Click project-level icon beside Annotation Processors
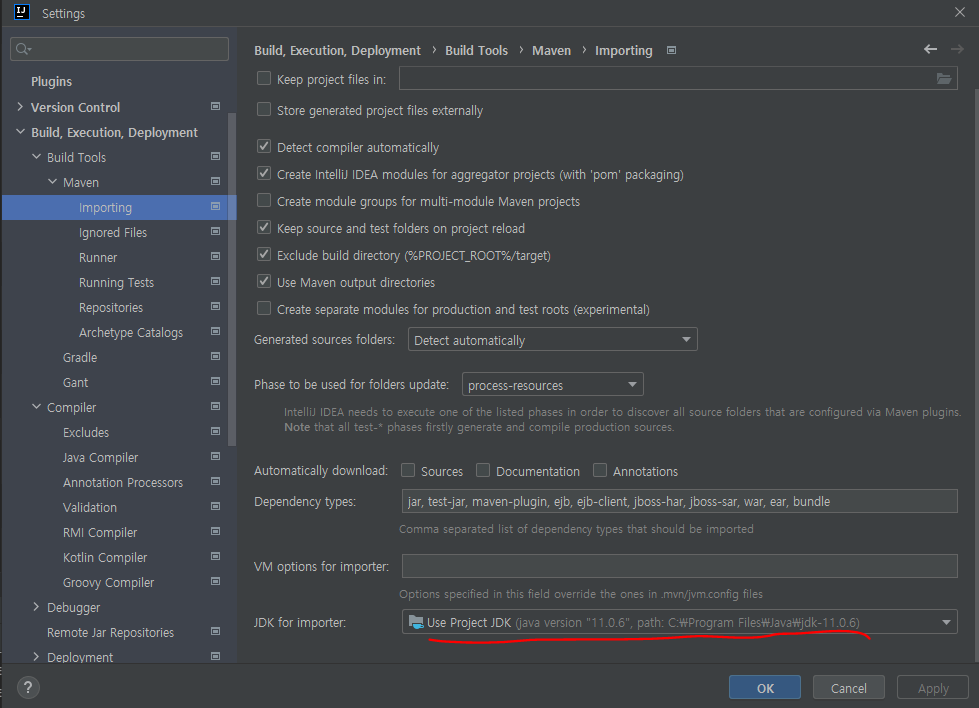 [215, 481]
